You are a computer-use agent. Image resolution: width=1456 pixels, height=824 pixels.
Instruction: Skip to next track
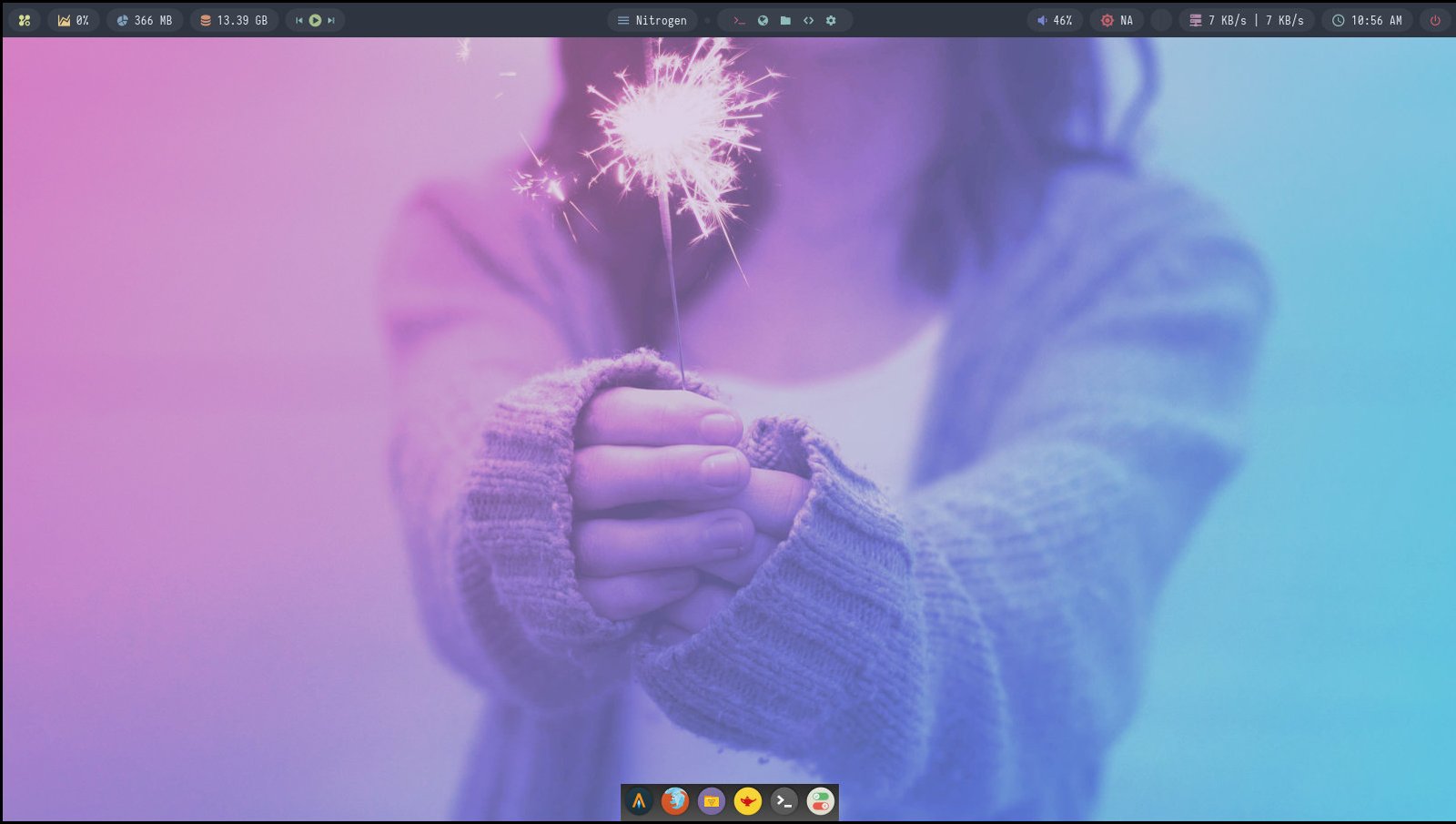pyautogui.click(x=331, y=20)
